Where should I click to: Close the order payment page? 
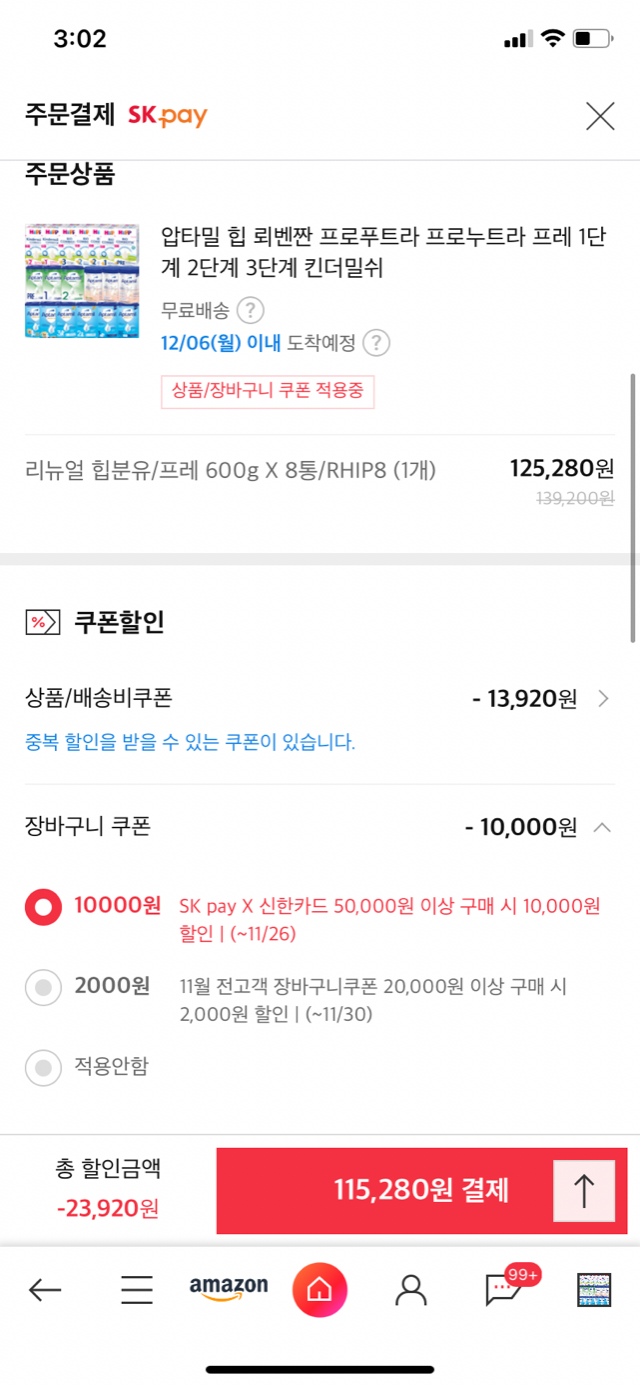coord(600,116)
